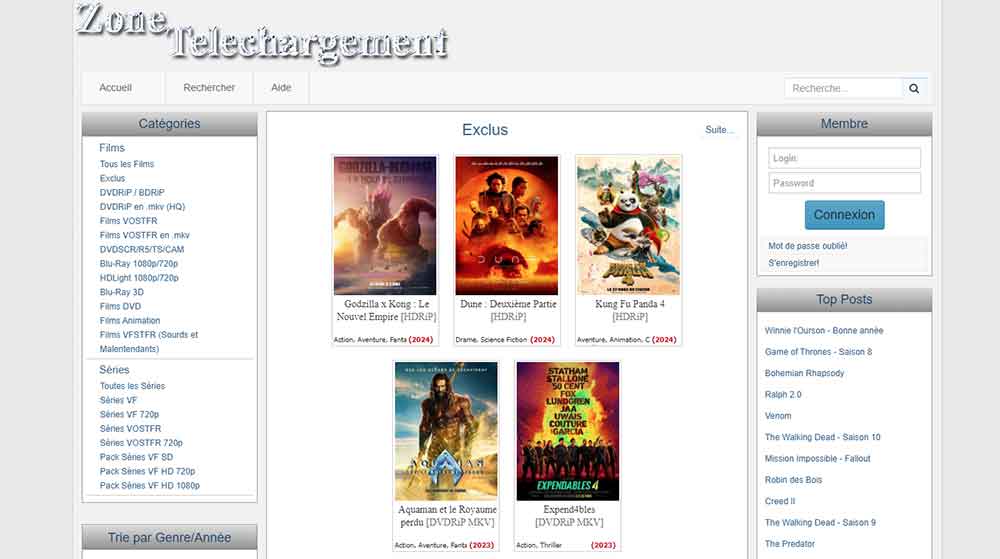Screen dimensions: 1000x559
Task: Open the Suite... link in Exclus
Action: [719, 130]
